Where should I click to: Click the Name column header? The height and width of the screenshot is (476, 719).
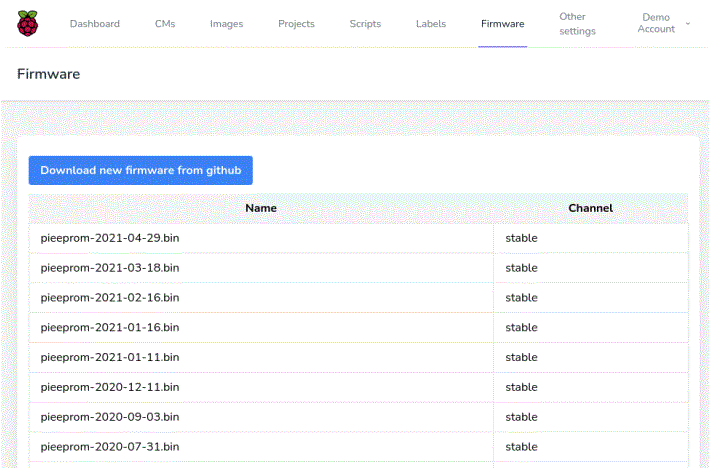pos(261,208)
